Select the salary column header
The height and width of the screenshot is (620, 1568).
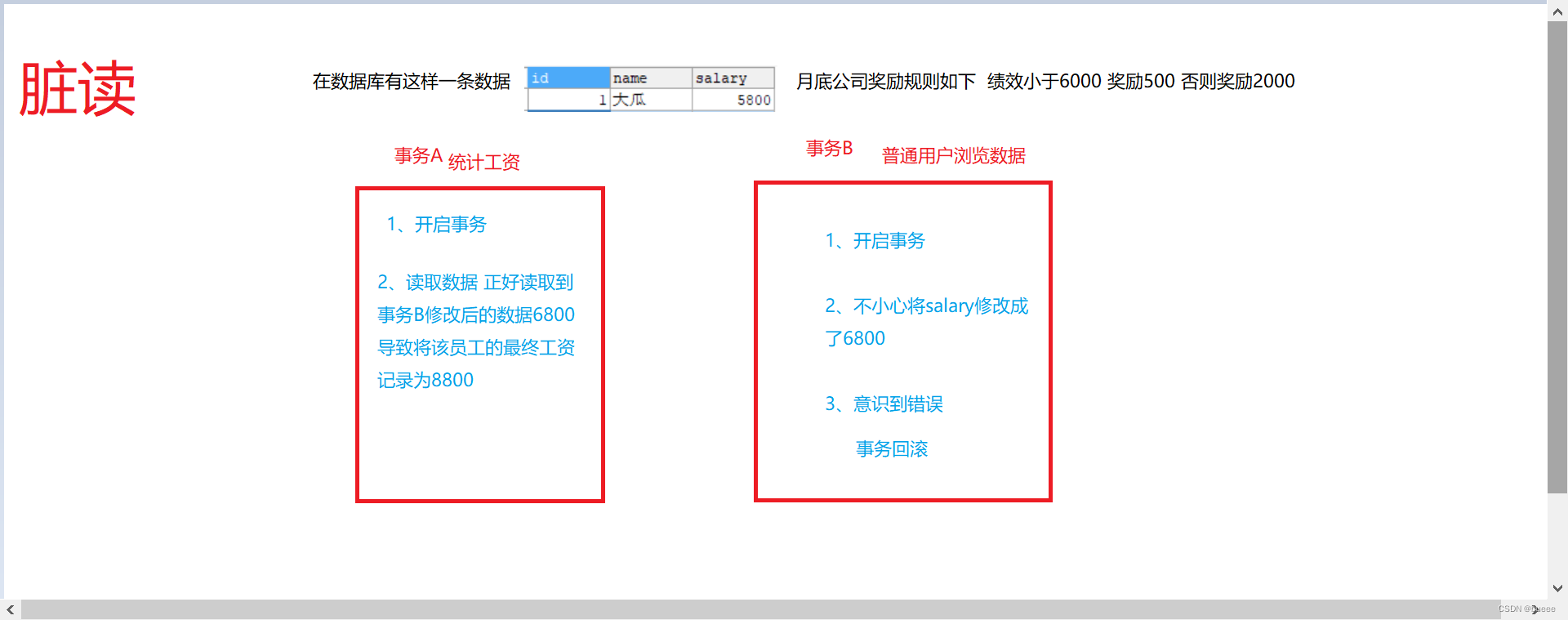click(x=733, y=78)
